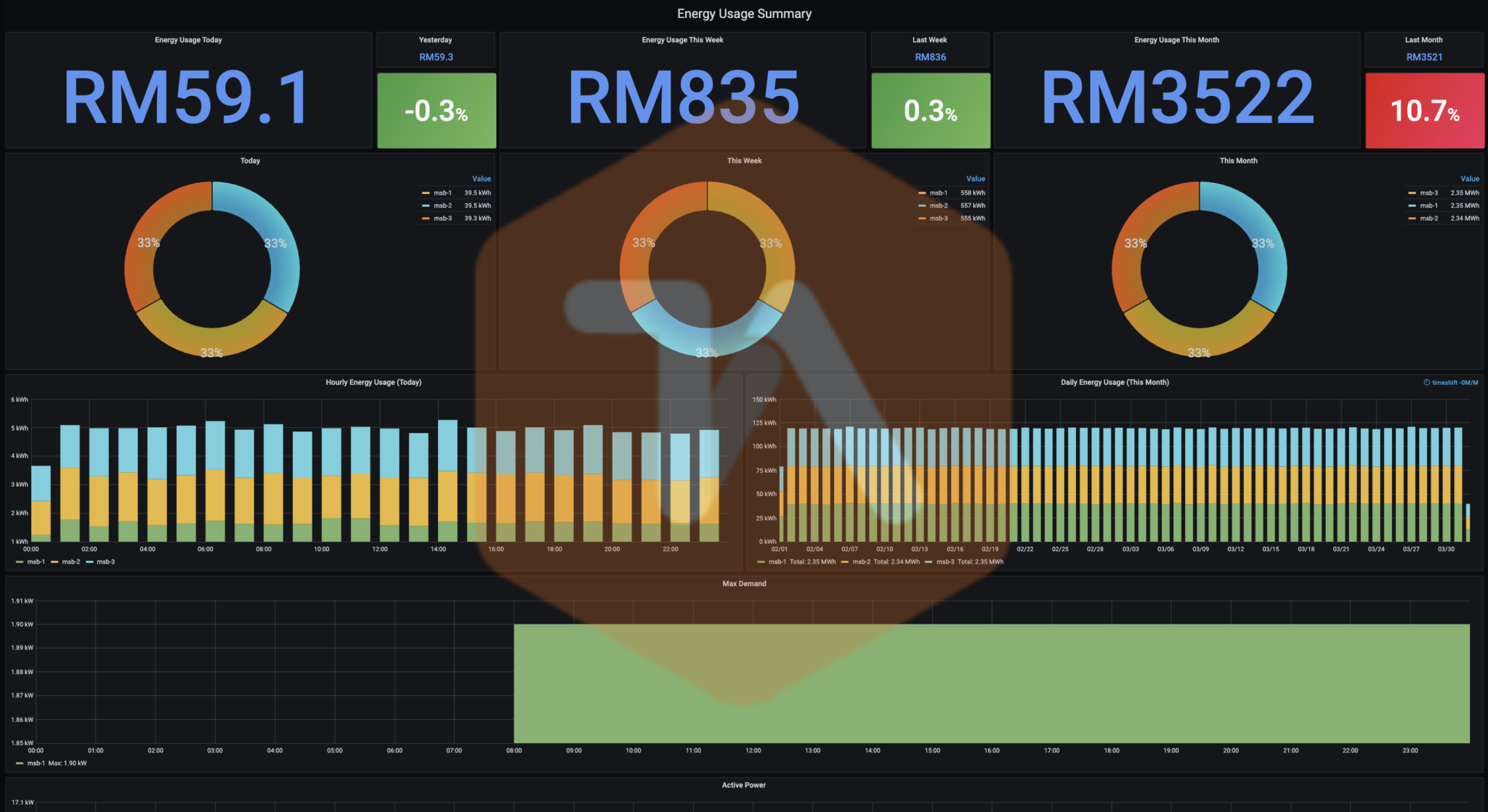Click the Yesterday panel title
This screenshot has height=812, width=1488.
click(x=435, y=40)
